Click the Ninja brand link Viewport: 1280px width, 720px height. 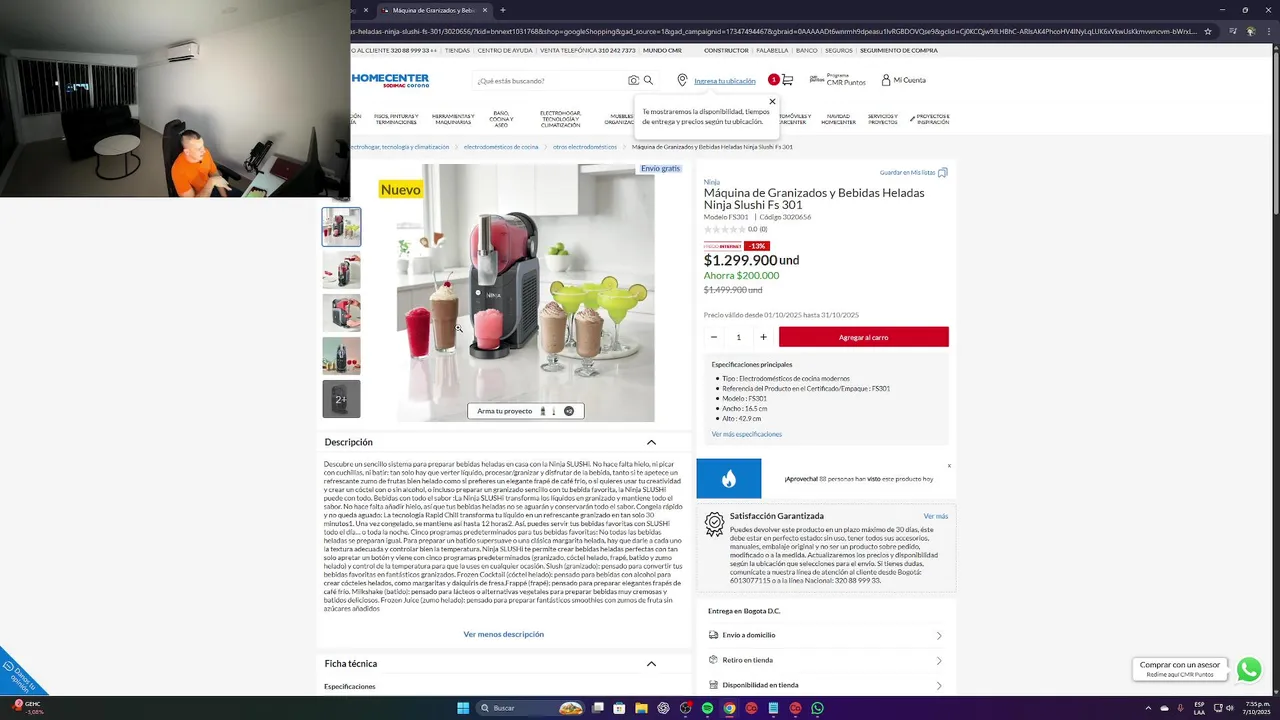711,182
